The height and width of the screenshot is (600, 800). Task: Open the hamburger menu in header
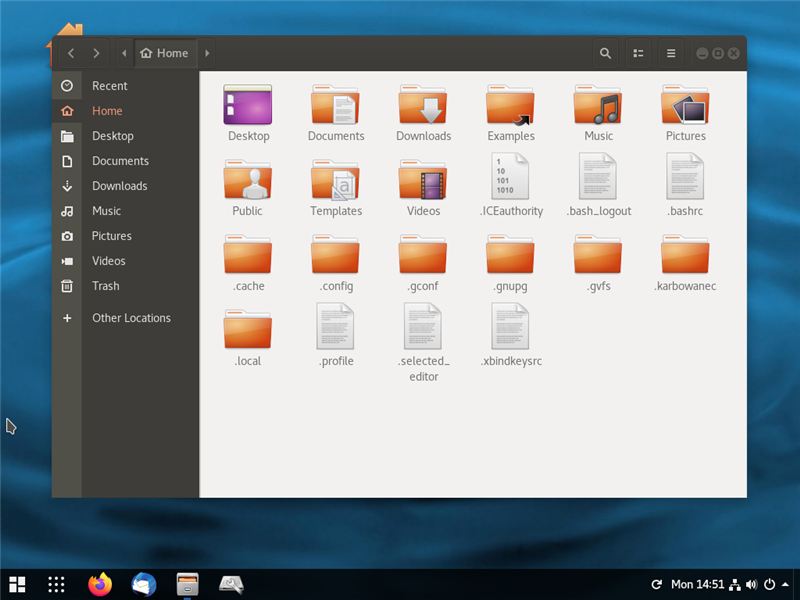click(x=671, y=53)
